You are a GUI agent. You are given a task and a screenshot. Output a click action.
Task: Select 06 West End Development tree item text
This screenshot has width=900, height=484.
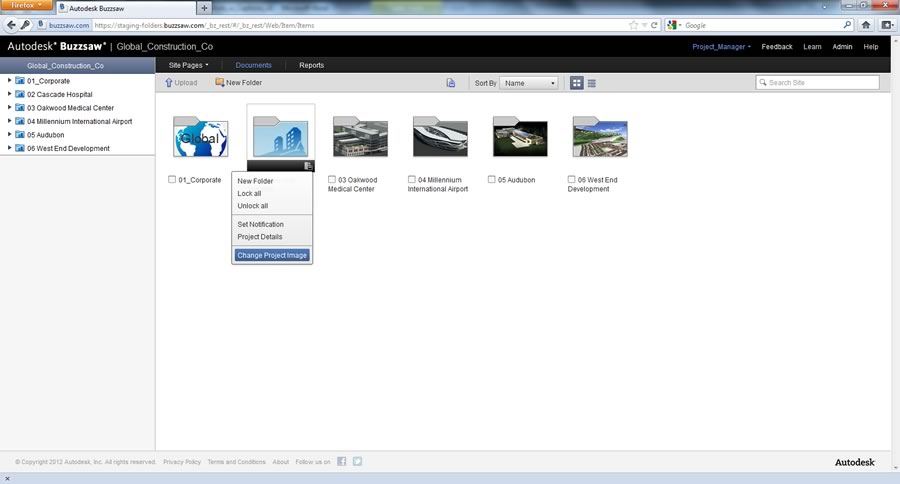68,148
